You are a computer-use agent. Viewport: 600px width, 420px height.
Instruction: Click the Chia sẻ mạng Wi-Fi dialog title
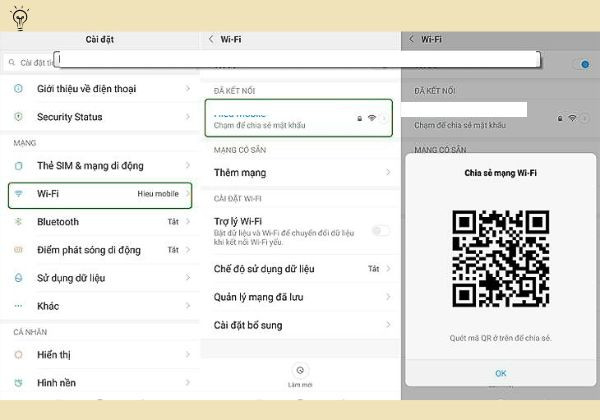(501, 173)
